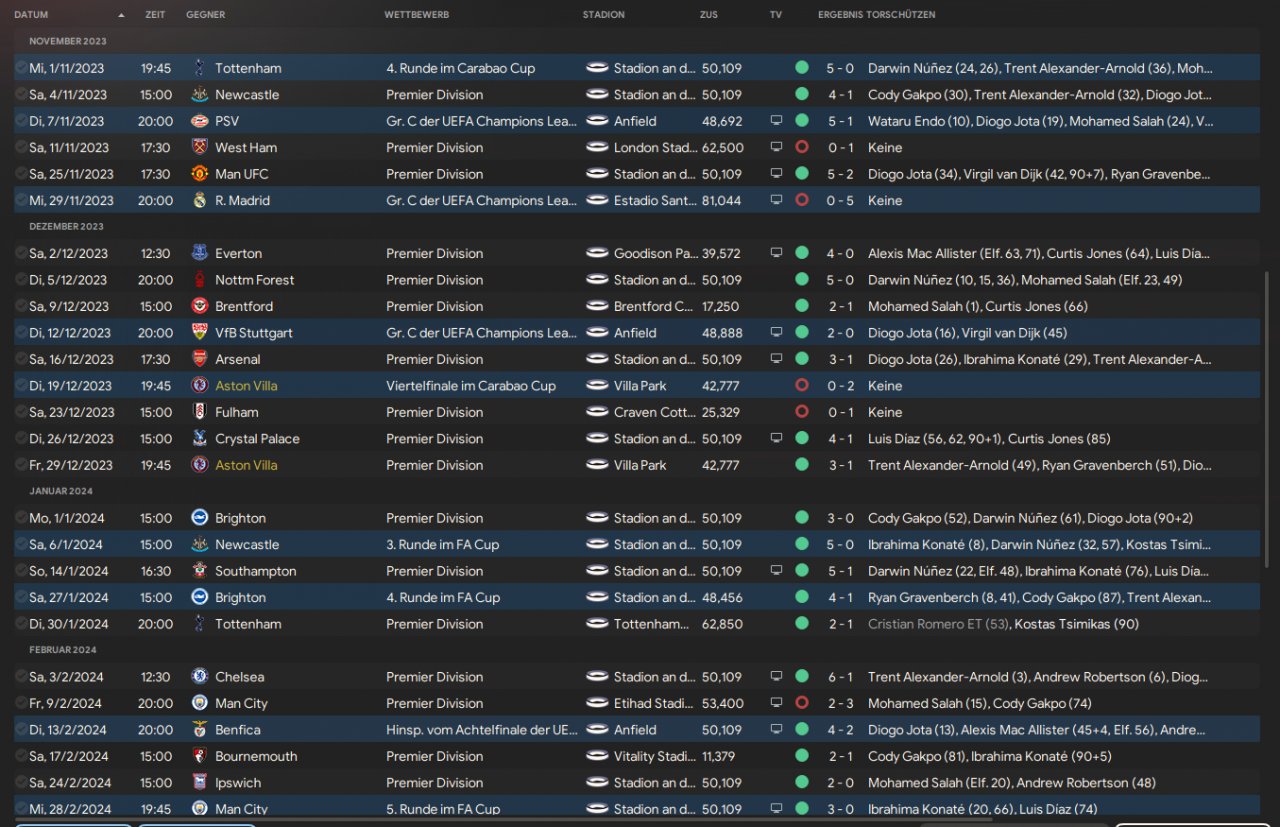This screenshot has width=1280, height=827.
Task: Click the Brentford club badge
Action: [x=199, y=306]
